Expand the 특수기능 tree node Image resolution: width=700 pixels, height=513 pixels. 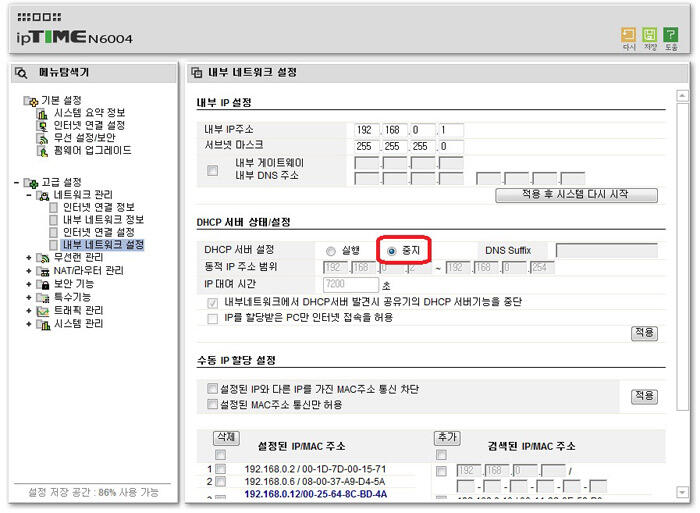[29, 297]
